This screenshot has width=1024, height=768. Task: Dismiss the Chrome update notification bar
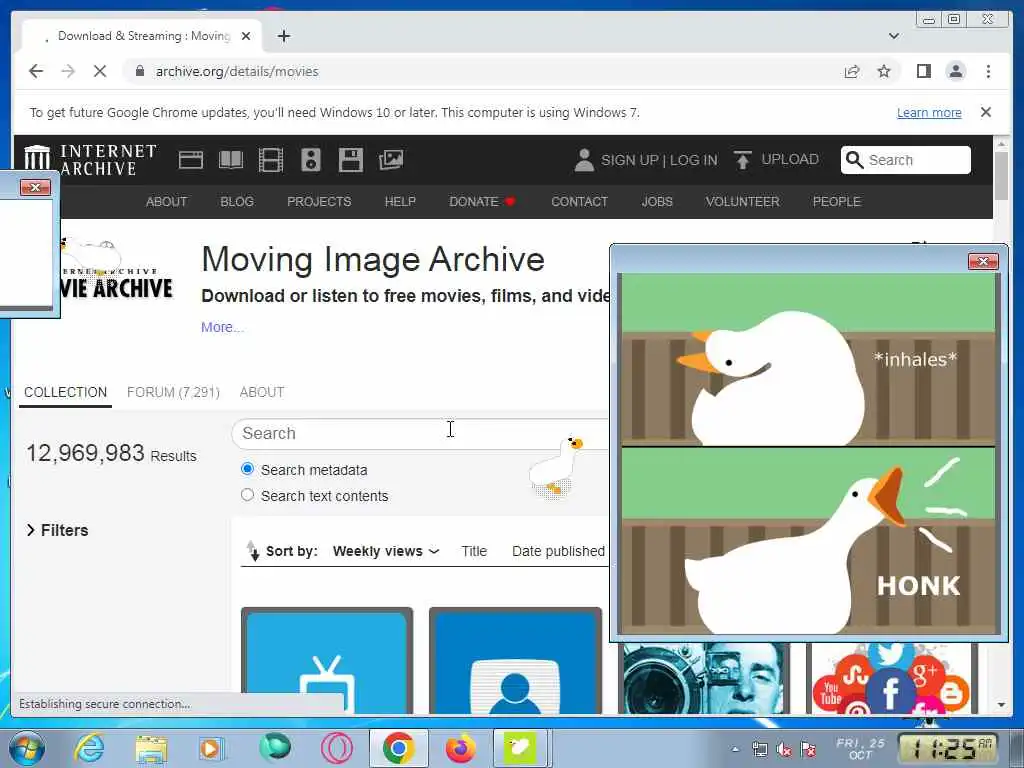click(x=985, y=112)
